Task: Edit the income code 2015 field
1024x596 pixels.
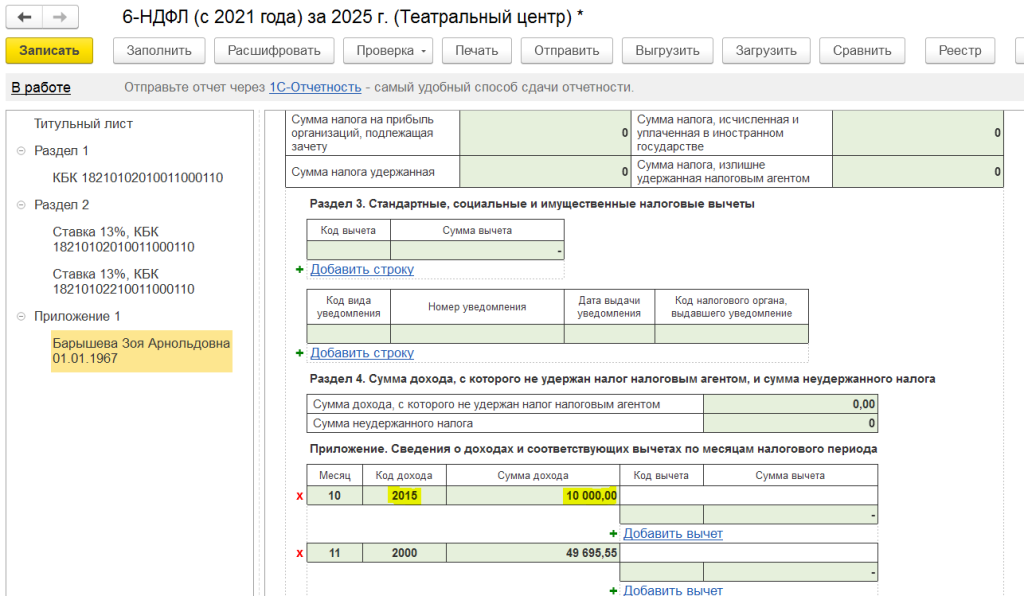Action: (x=405, y=496)
